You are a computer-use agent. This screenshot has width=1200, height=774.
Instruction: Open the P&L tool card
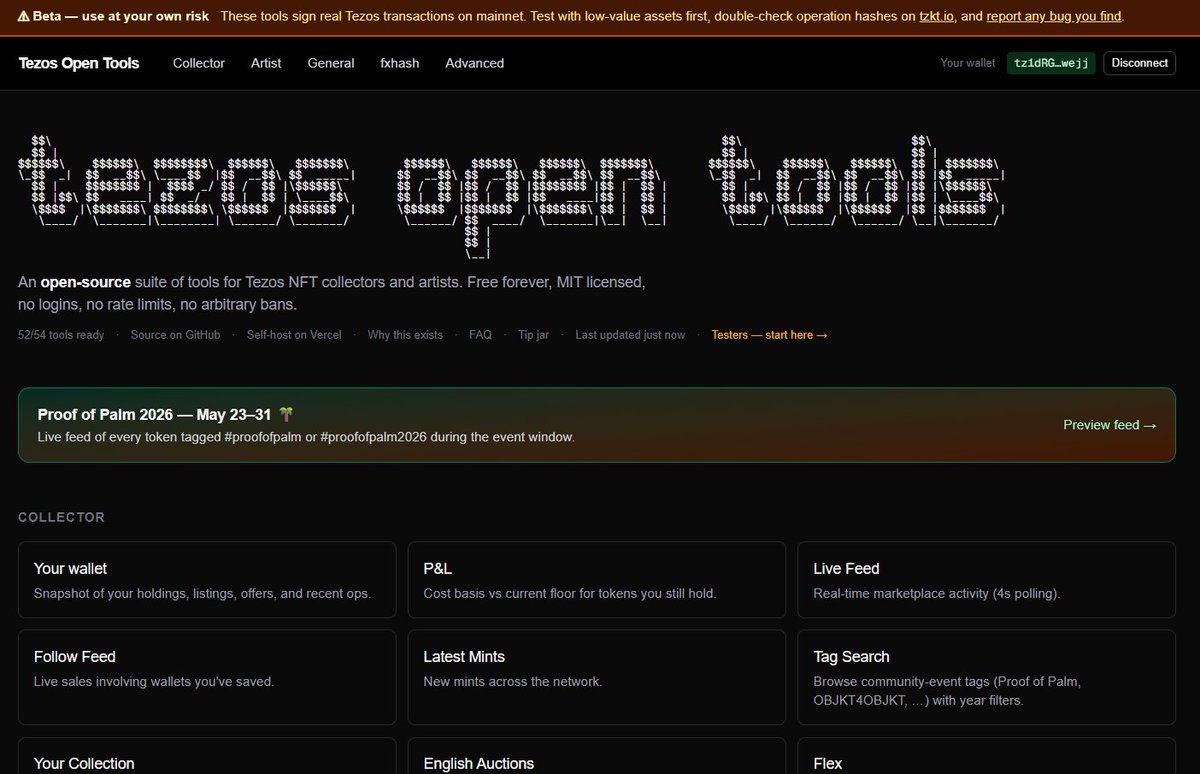tap(597, 581)
